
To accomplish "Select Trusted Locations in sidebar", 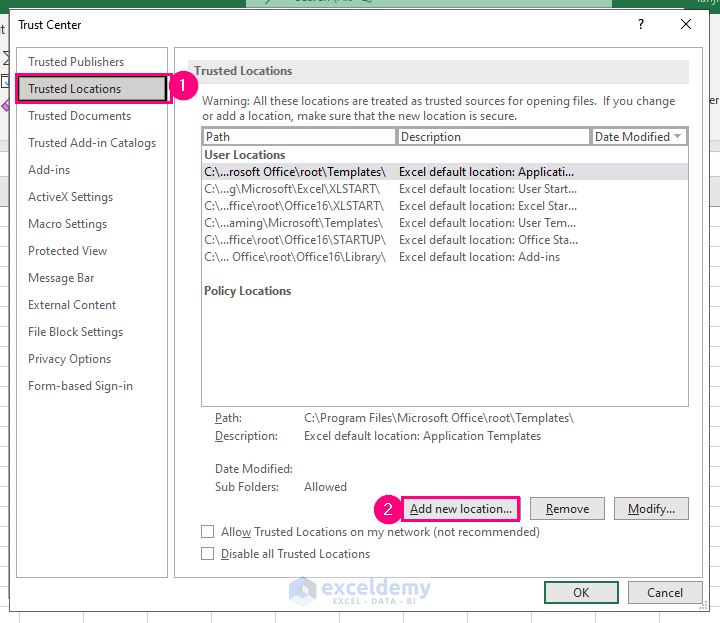I will coord(92,89).
